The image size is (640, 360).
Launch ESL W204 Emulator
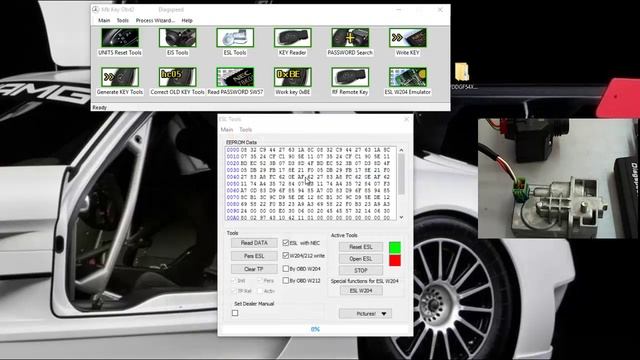coord(408,77)
